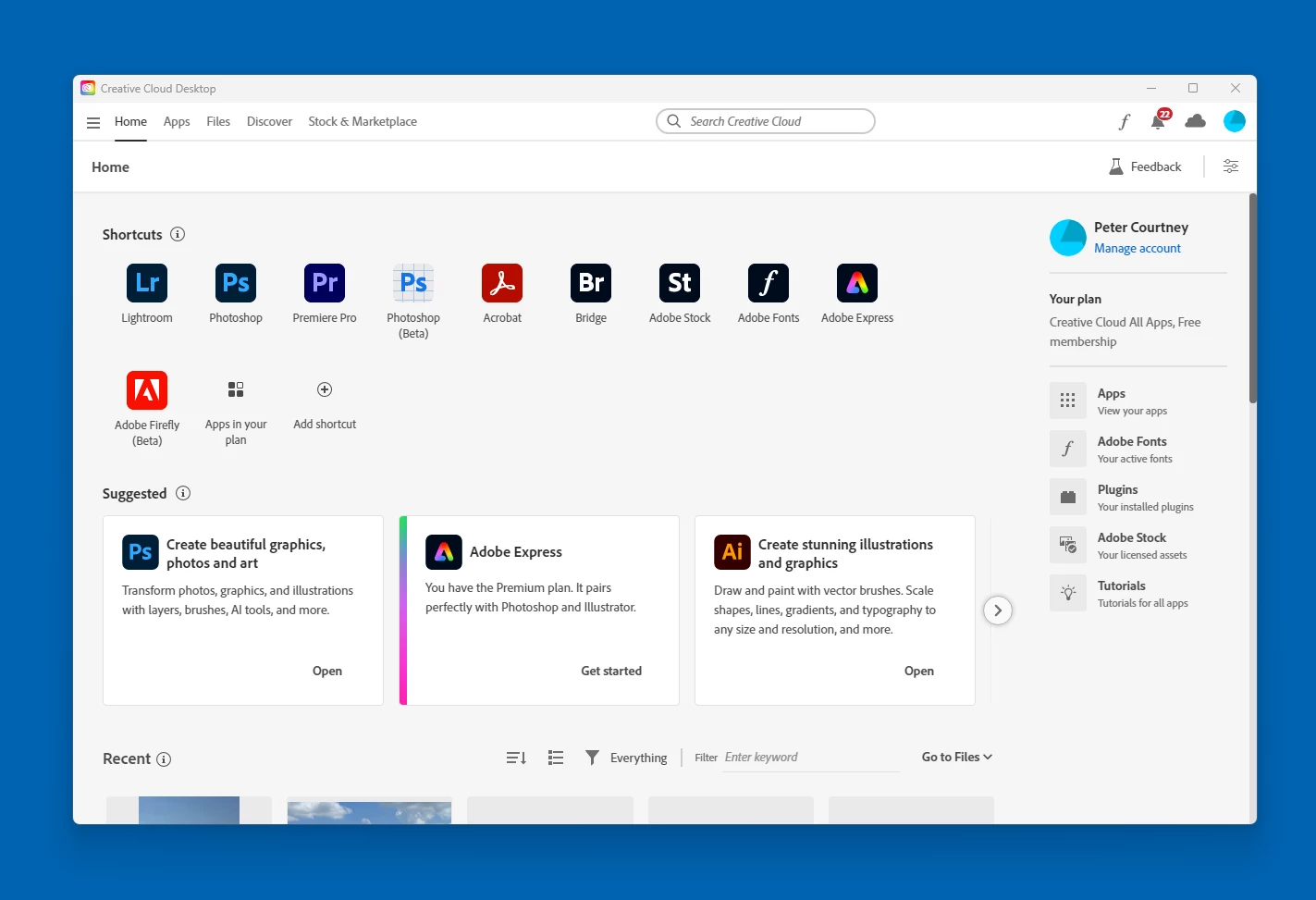Screen dimensions: 1316x900
Task: Open the Stock & Marketplace tab
Action: click(x=363, y=121)
